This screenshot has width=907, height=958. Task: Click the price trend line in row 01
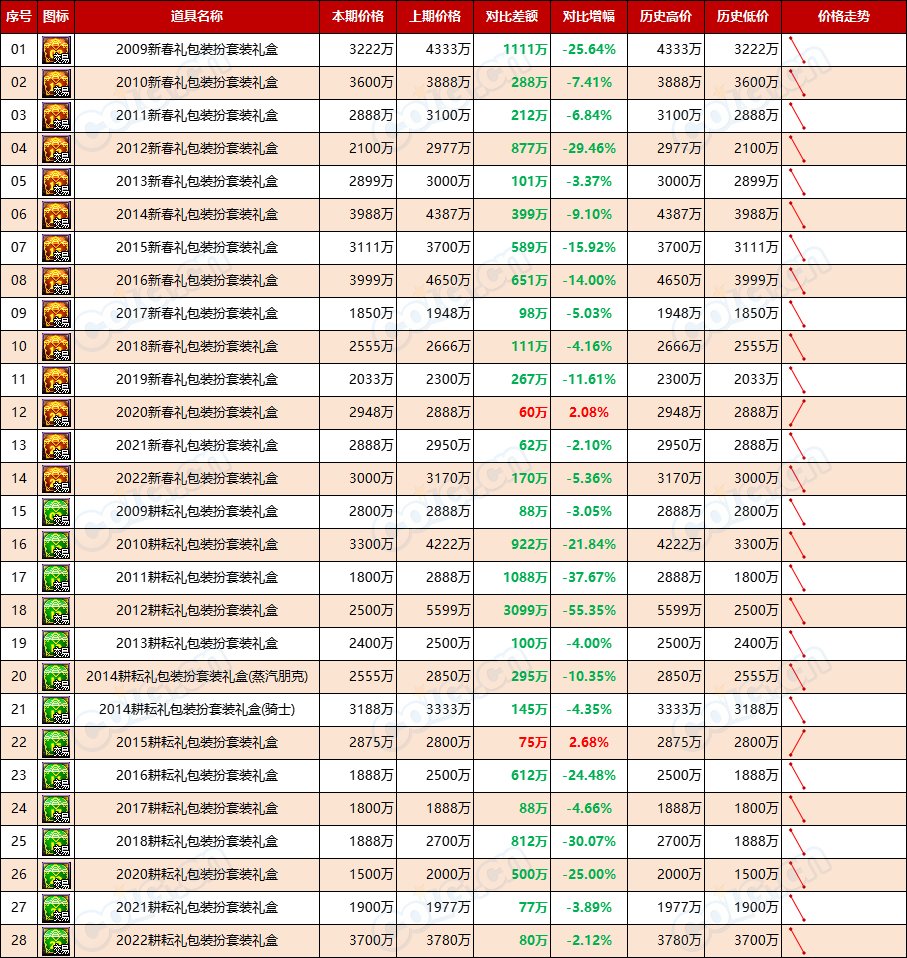[797, 50]
